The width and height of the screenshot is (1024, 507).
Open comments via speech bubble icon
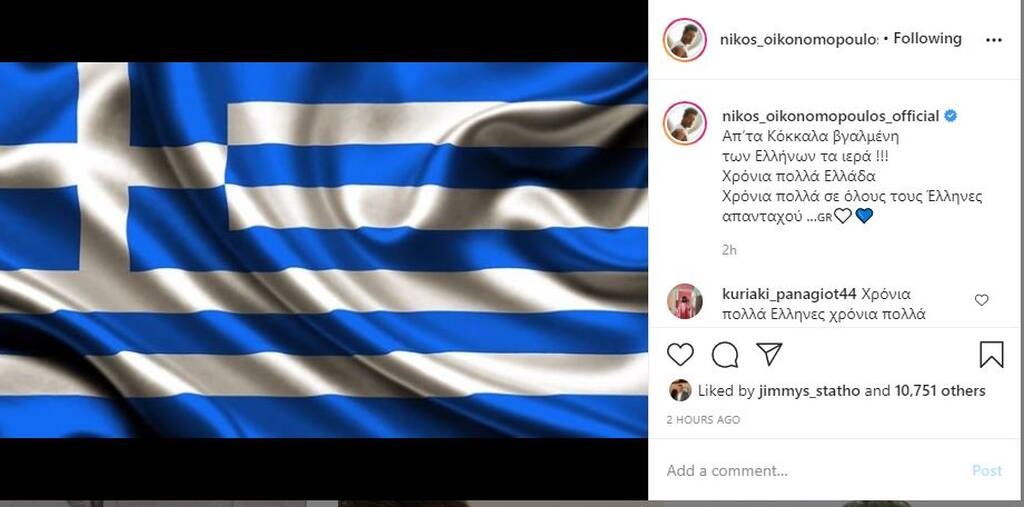click(725, 355)
